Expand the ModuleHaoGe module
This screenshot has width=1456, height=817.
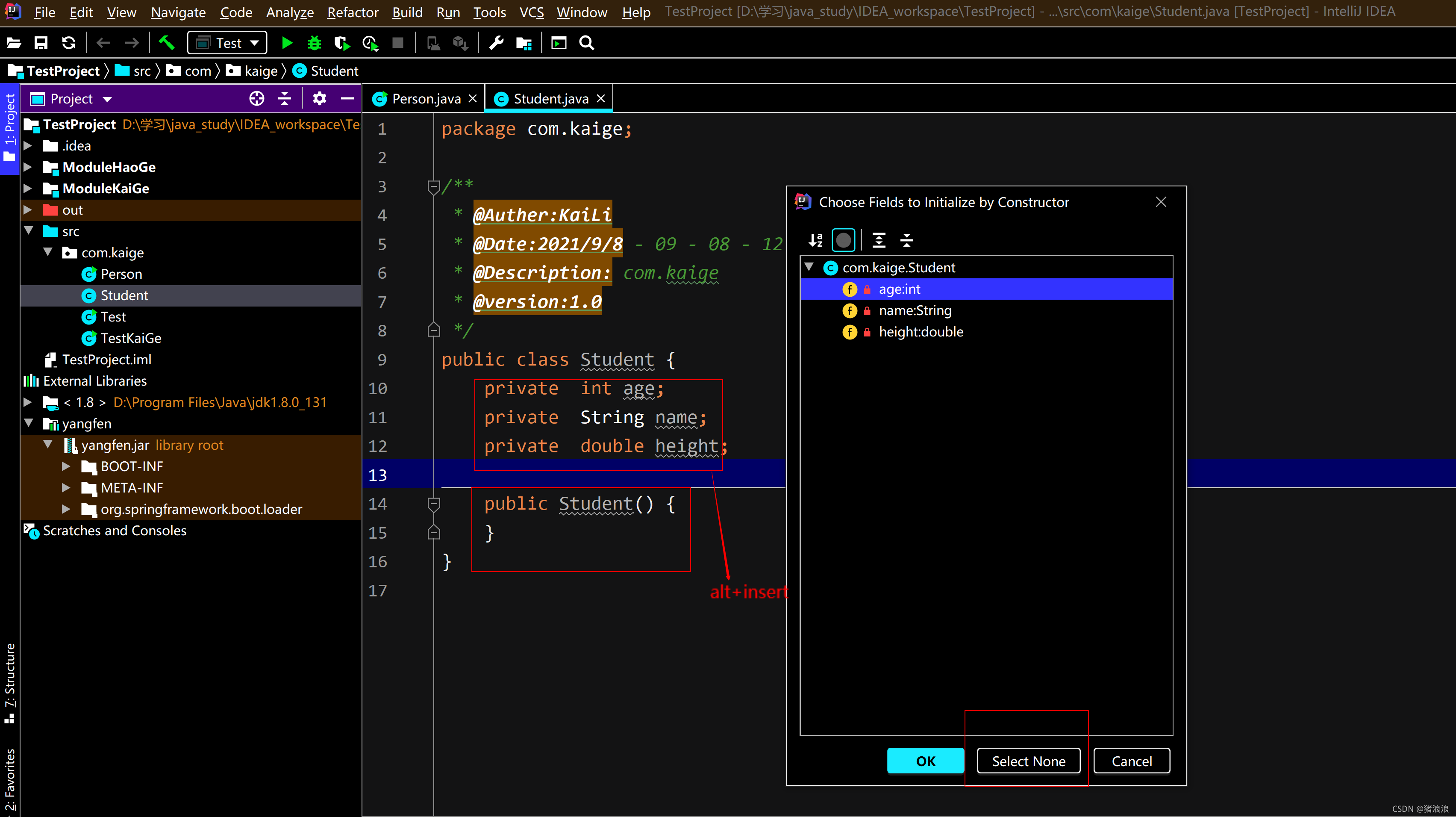pyautogui.click(x=28, y=167)
